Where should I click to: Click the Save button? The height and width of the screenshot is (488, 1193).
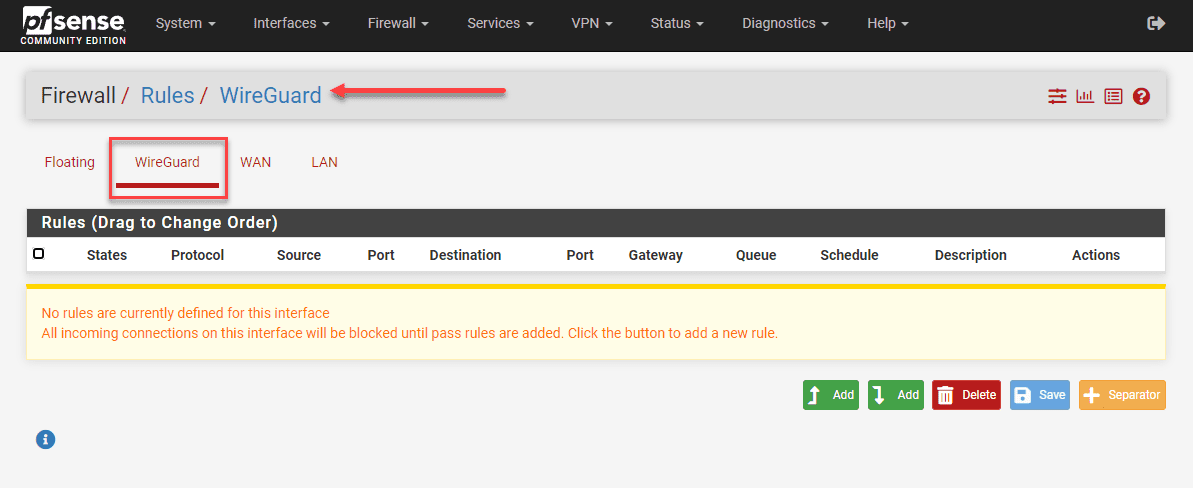[x=1039, y=395]
